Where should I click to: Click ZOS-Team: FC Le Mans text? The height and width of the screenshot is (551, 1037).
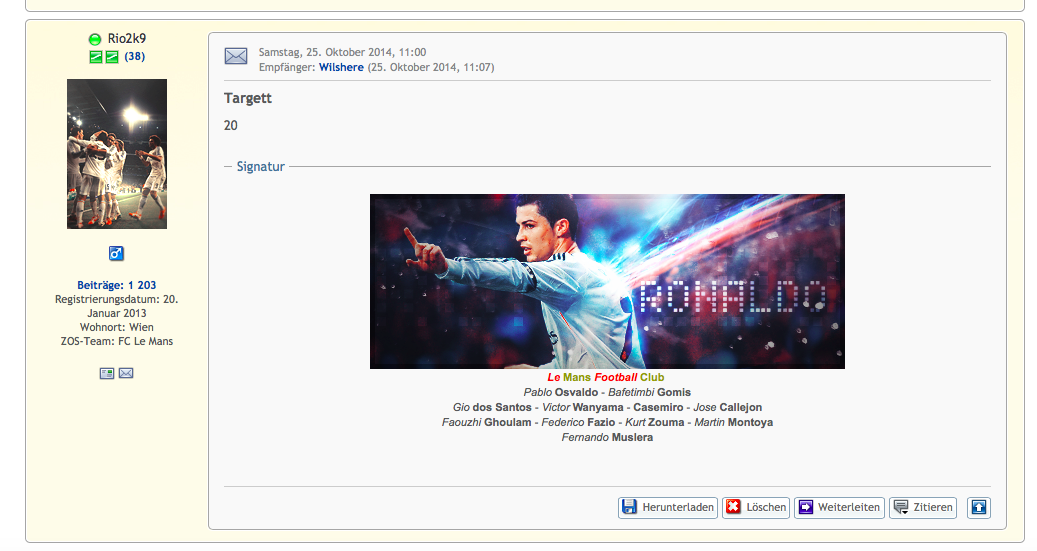click(117, 341)
